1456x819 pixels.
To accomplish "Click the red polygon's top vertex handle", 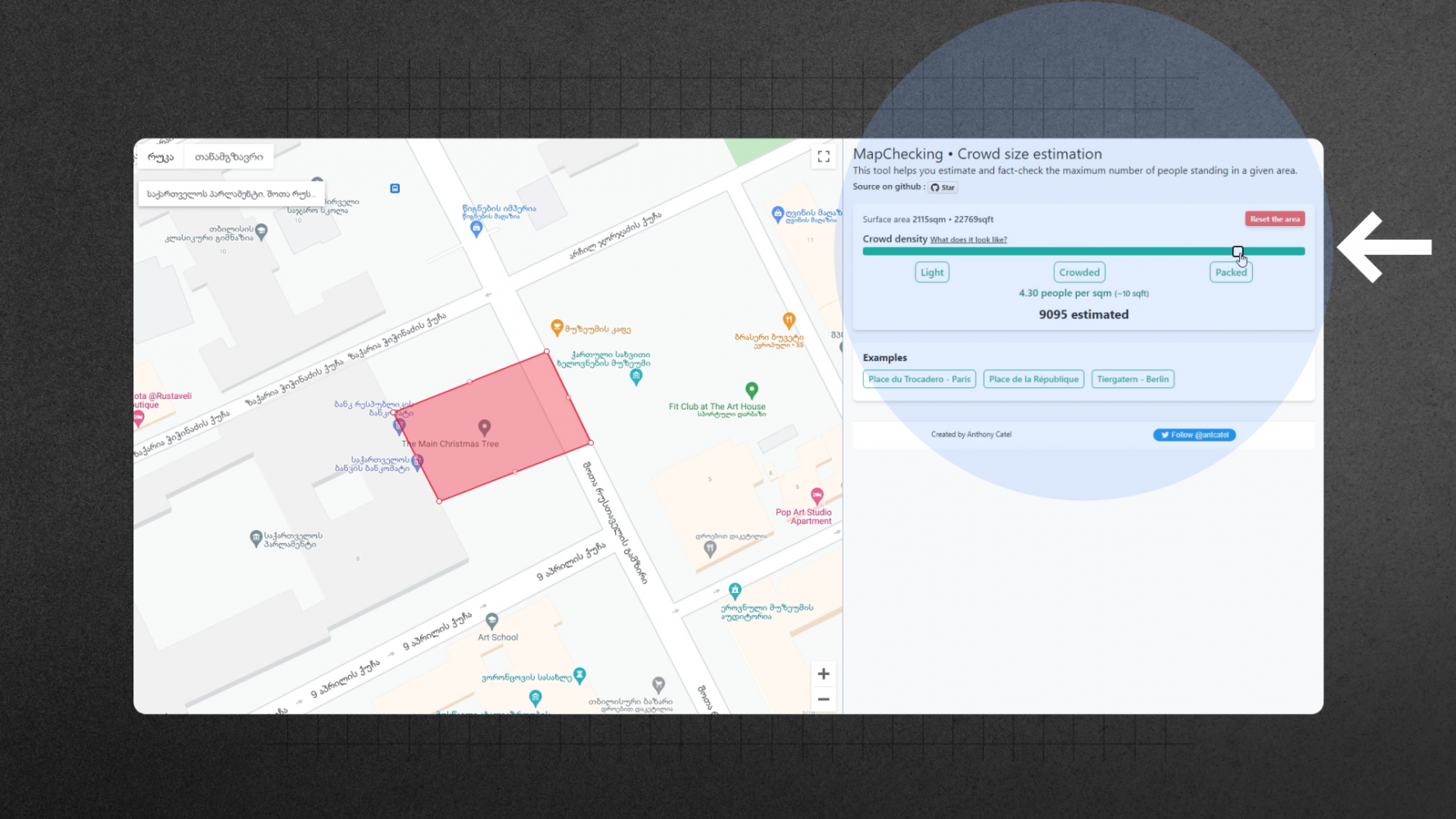I will coord(547,352).
